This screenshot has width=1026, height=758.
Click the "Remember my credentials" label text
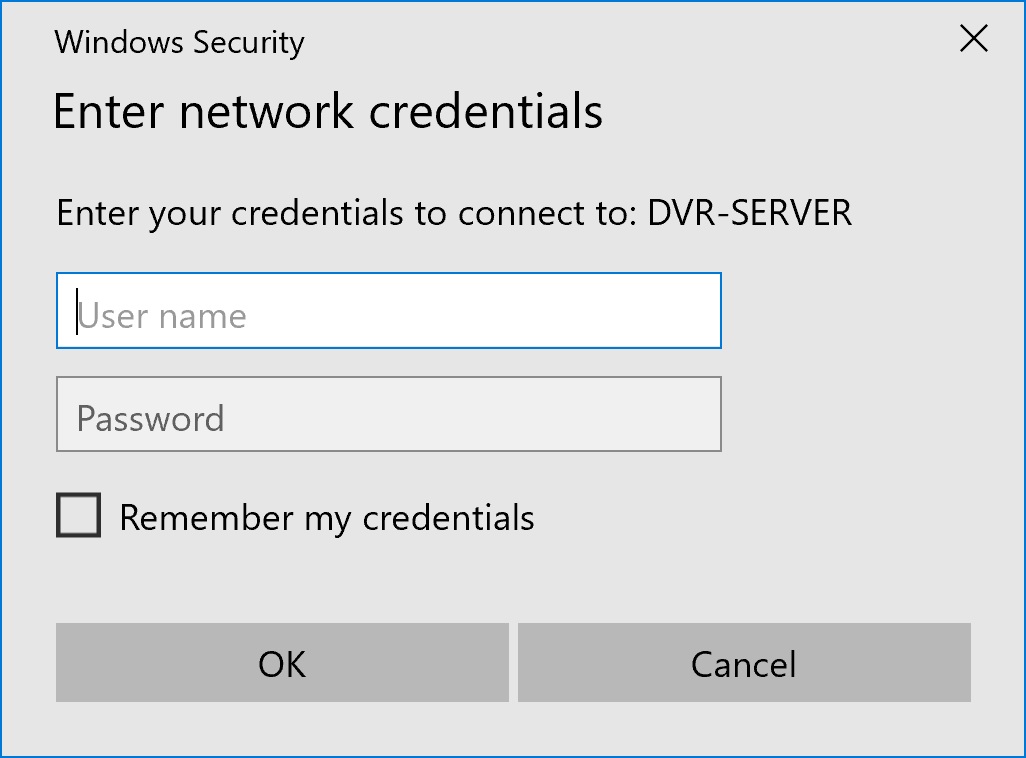coord(326,518)
